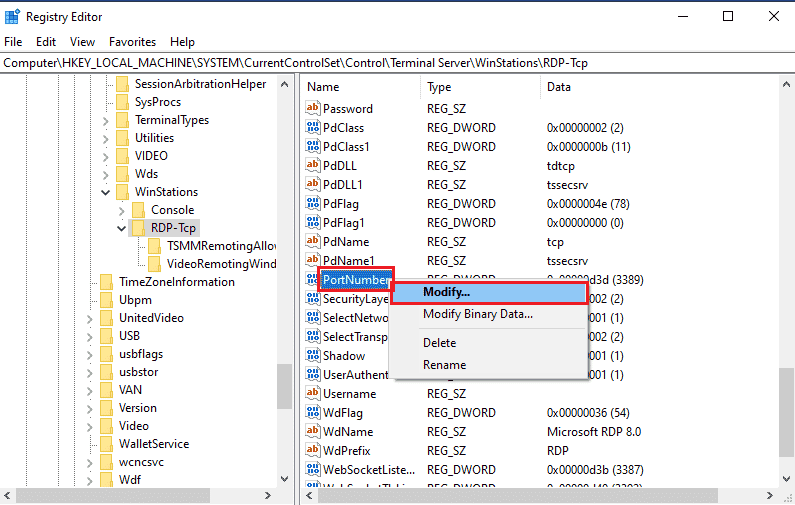Expand the Console tree node

(x=121, y=210)
